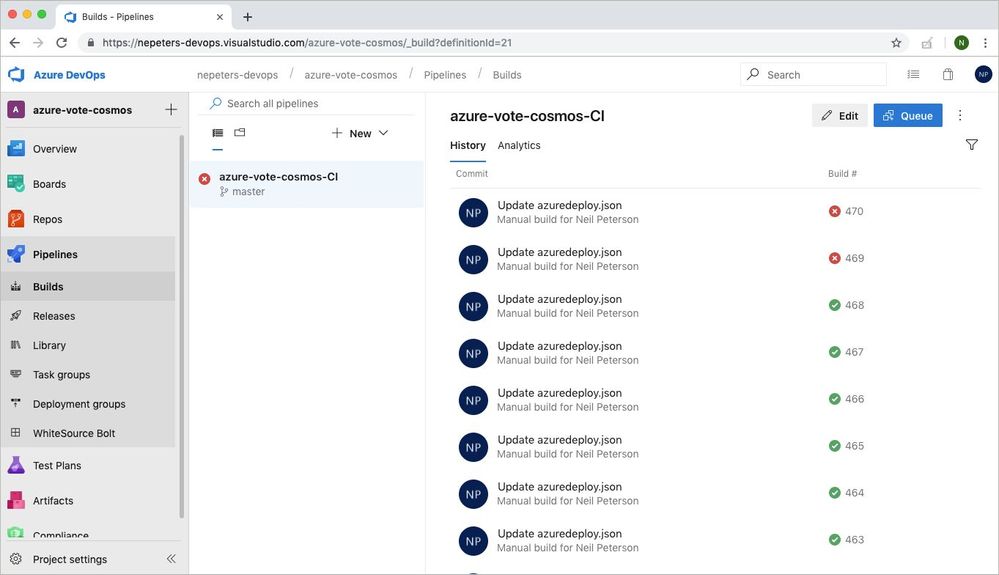Screen dimensions: 999x575
Task: Click browser reload button
Action: (62, 43)
